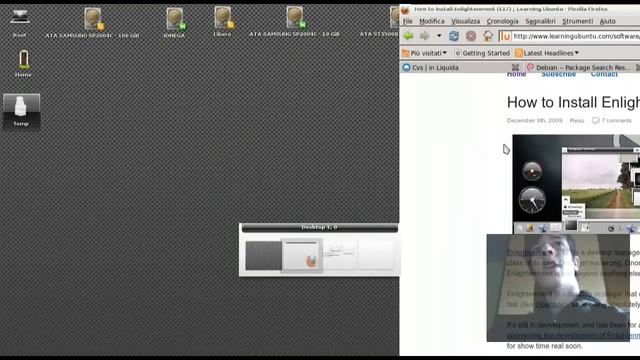Switch to the fourth desktop in the pager
This screenshot has height=360, width=640.
pyautogui.click(x=376, y=256)
